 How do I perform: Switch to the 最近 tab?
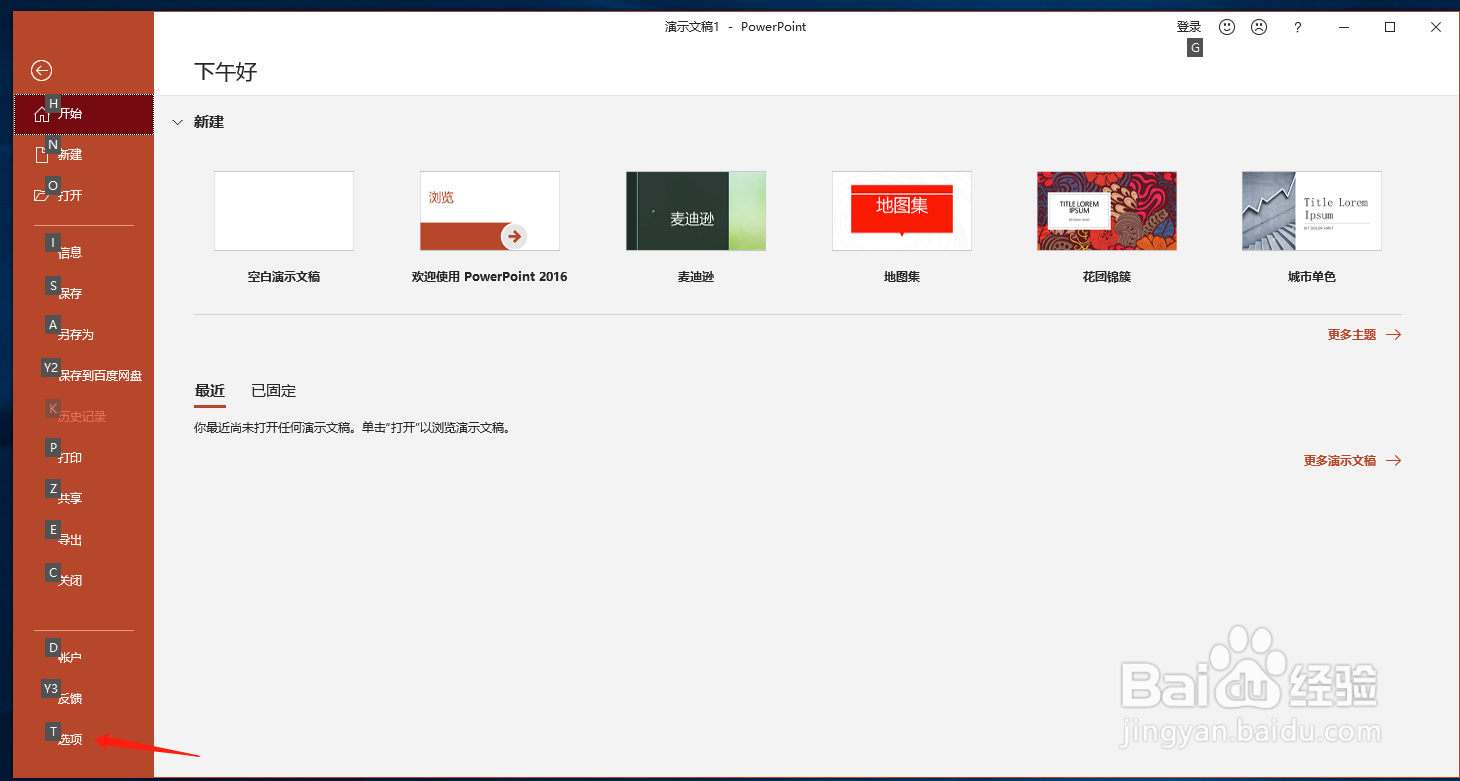point(209,391)
